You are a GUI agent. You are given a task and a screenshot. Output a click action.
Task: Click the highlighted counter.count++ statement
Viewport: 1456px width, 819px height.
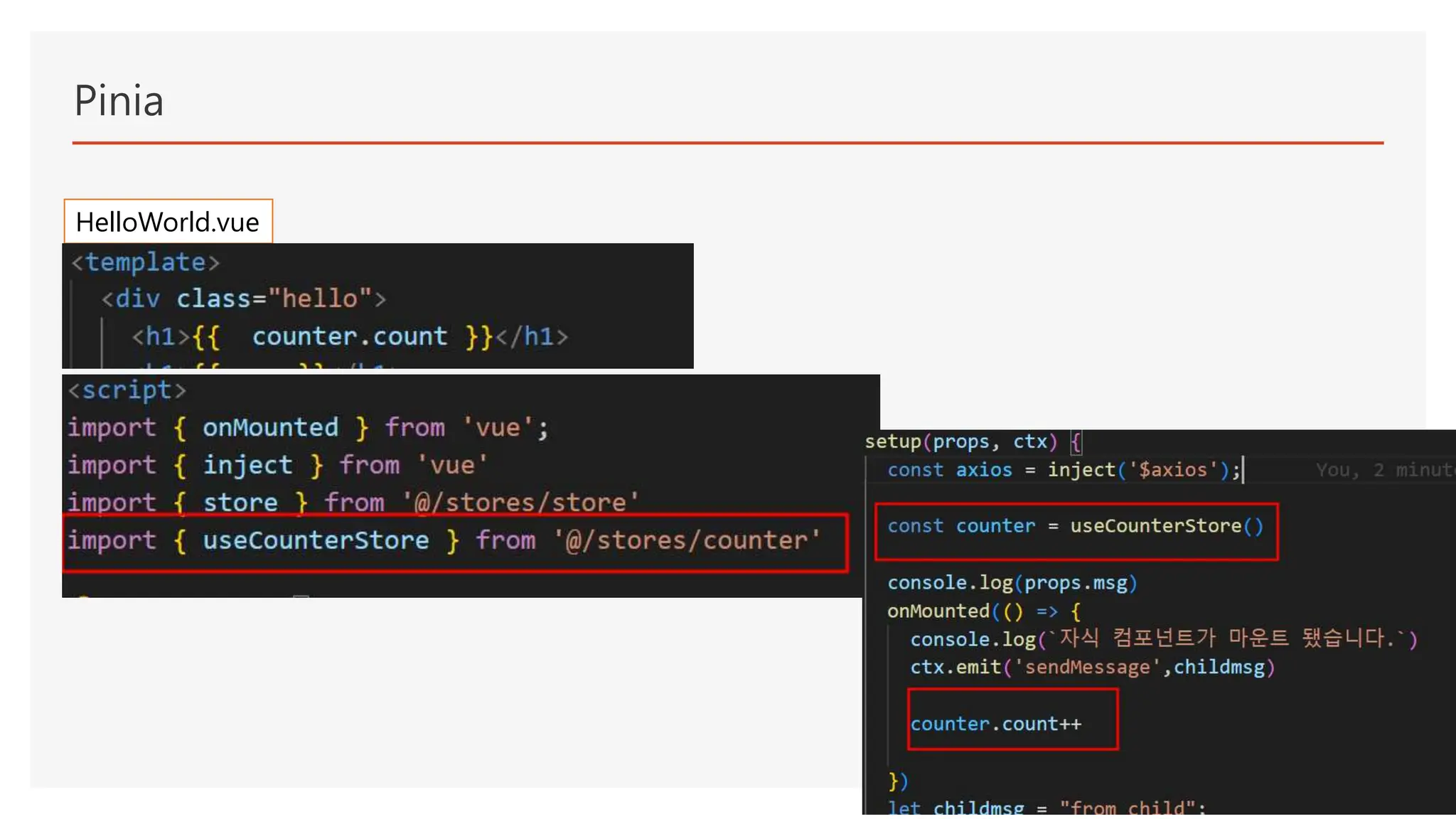[995, 724]
